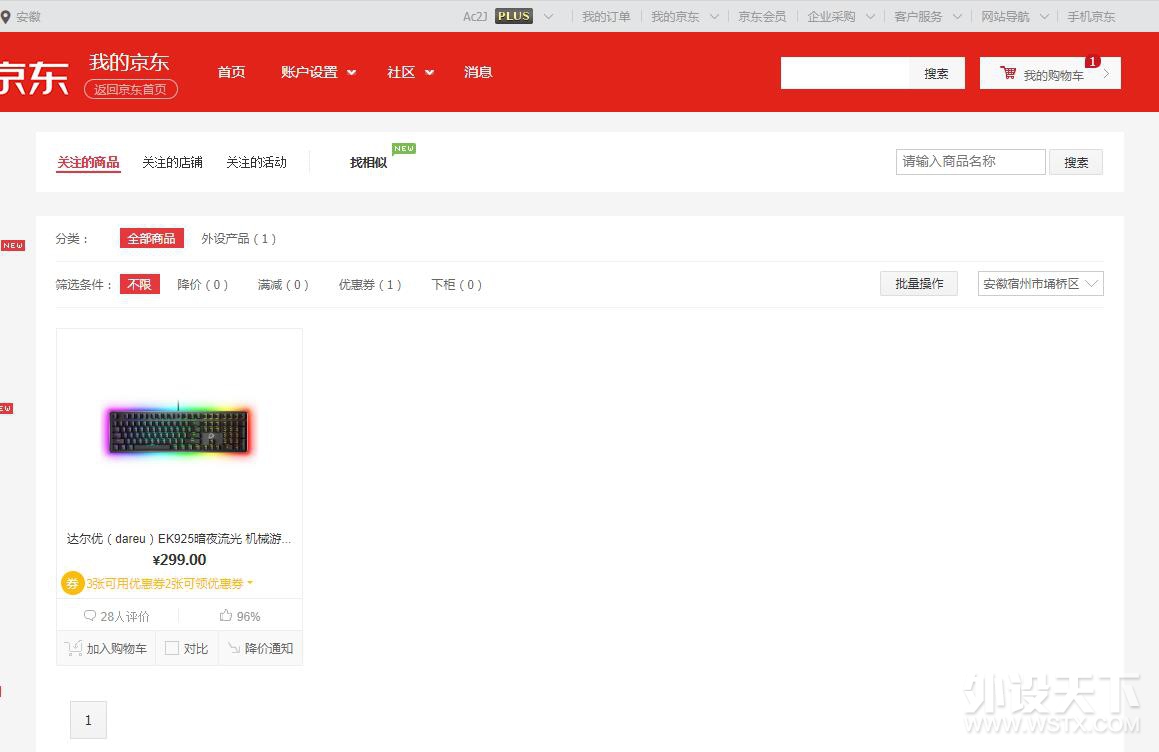Filter by 满减 (0)

coord(283,284)
